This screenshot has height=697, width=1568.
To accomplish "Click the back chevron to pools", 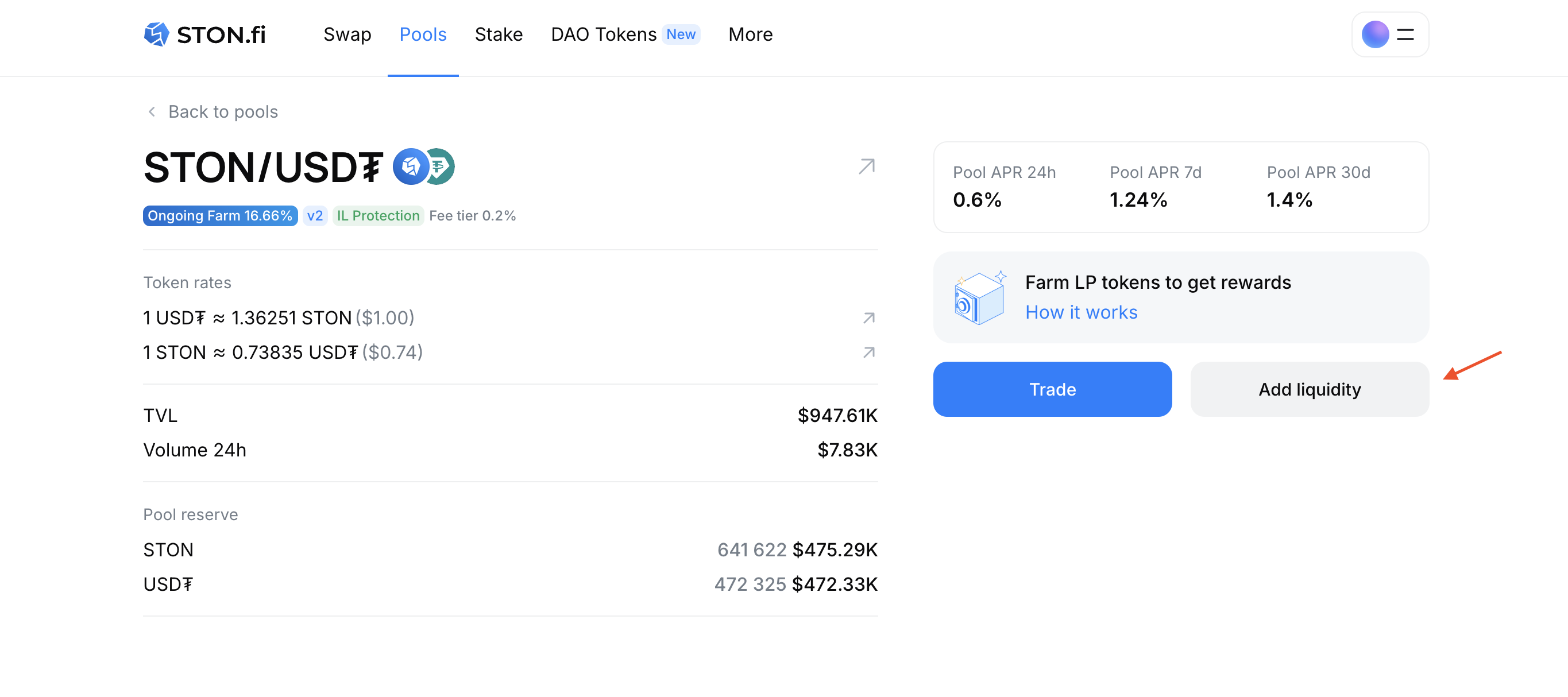I will tap(152, 112).
